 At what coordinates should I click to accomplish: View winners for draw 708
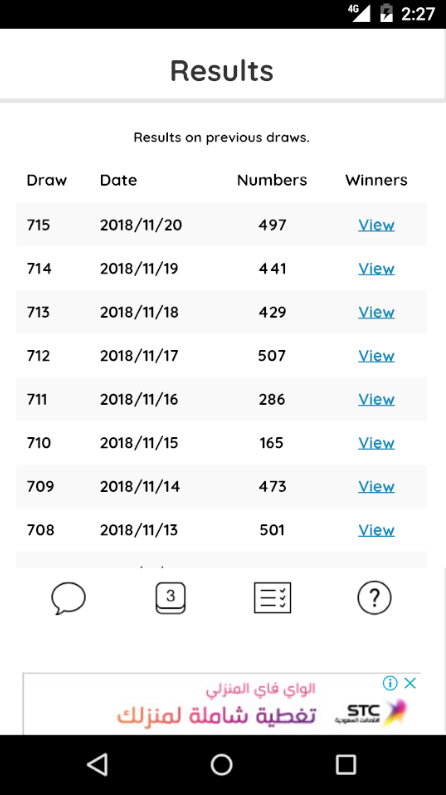pos(376,530)
